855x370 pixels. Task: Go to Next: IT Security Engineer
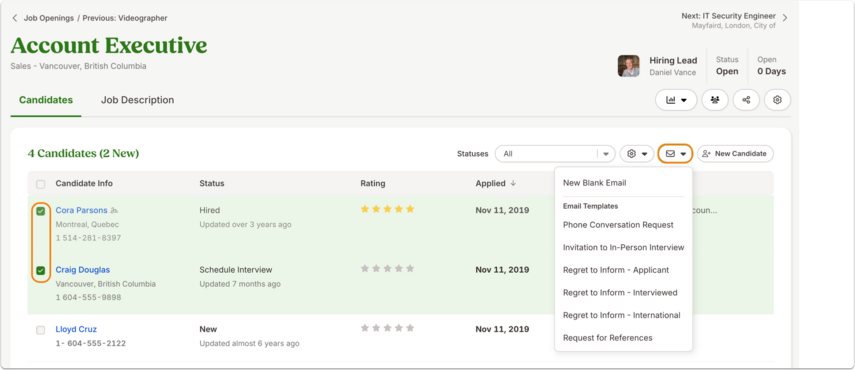pos(728,16)
